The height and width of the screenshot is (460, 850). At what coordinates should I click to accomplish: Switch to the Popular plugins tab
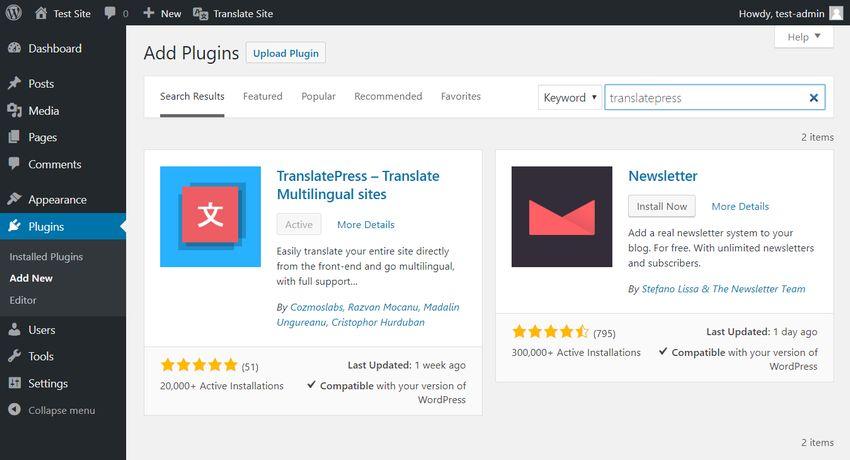[318, 96]
